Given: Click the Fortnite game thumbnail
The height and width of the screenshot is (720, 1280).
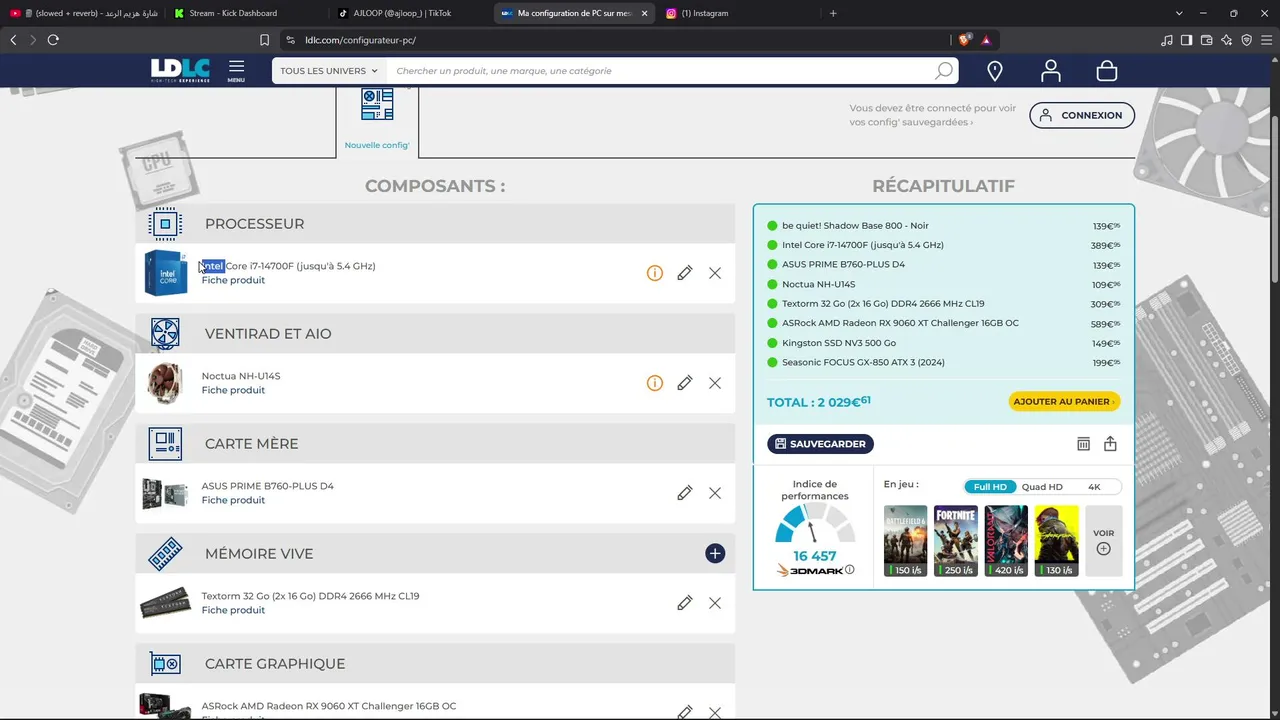Looking at the screenshot, I should pos(956,541).
